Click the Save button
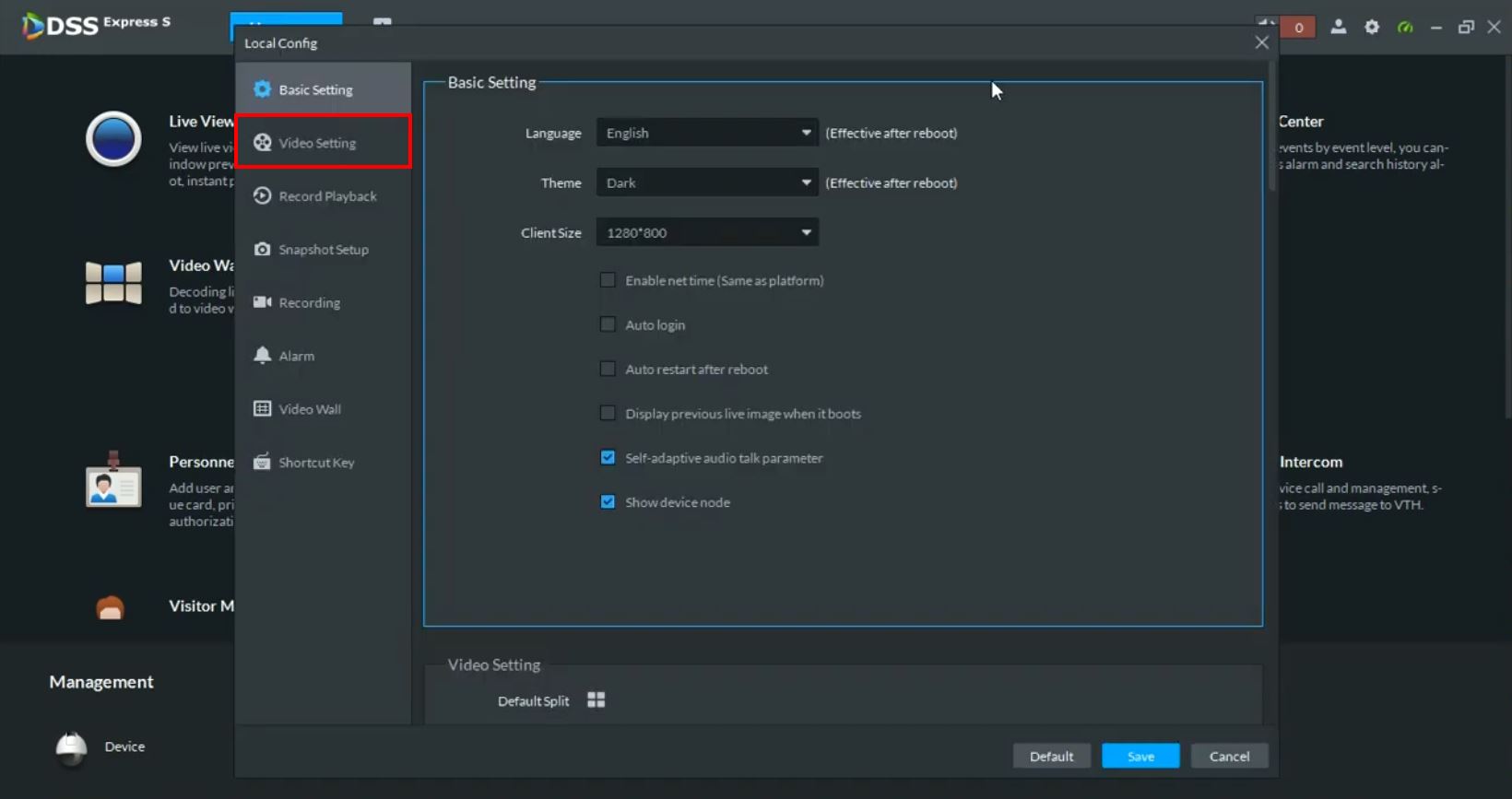Screen dimensions: 1512x799 point(1140,756)
